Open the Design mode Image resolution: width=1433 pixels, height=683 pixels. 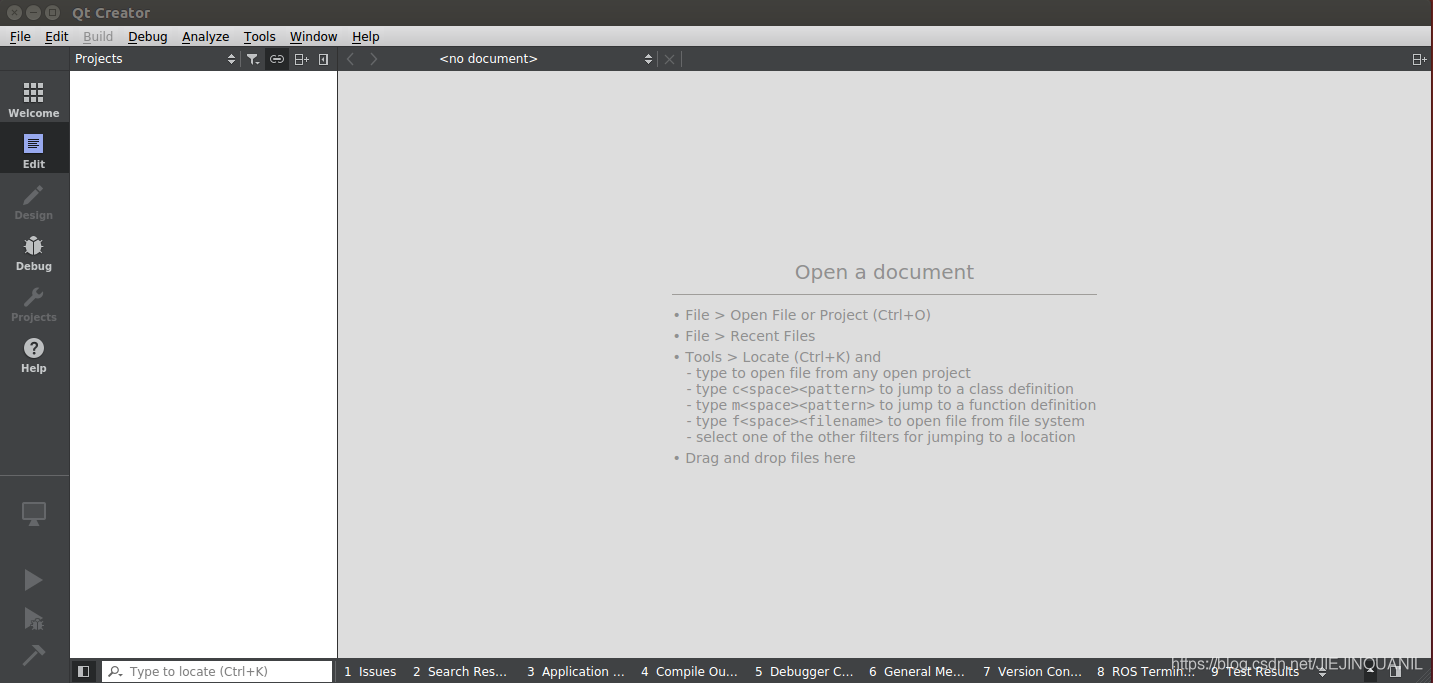34,200
